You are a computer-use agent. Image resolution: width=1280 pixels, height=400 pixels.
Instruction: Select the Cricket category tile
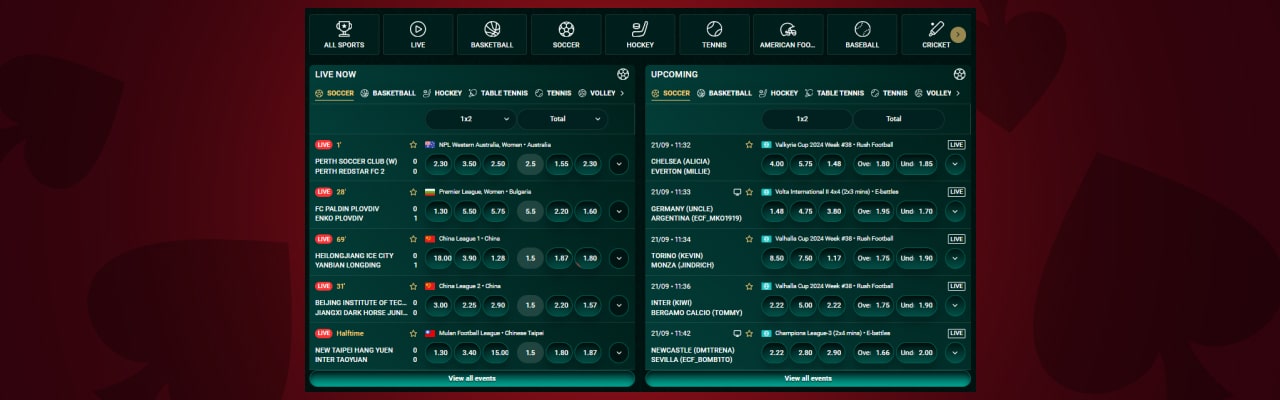[x=936, y=34]
